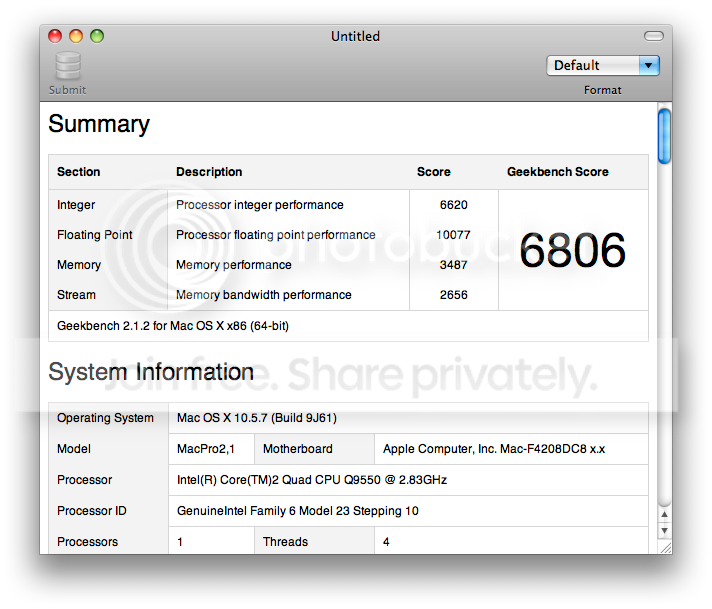Screen dimensions: 712x609
Task: Click the Model label
Action: 74,449
